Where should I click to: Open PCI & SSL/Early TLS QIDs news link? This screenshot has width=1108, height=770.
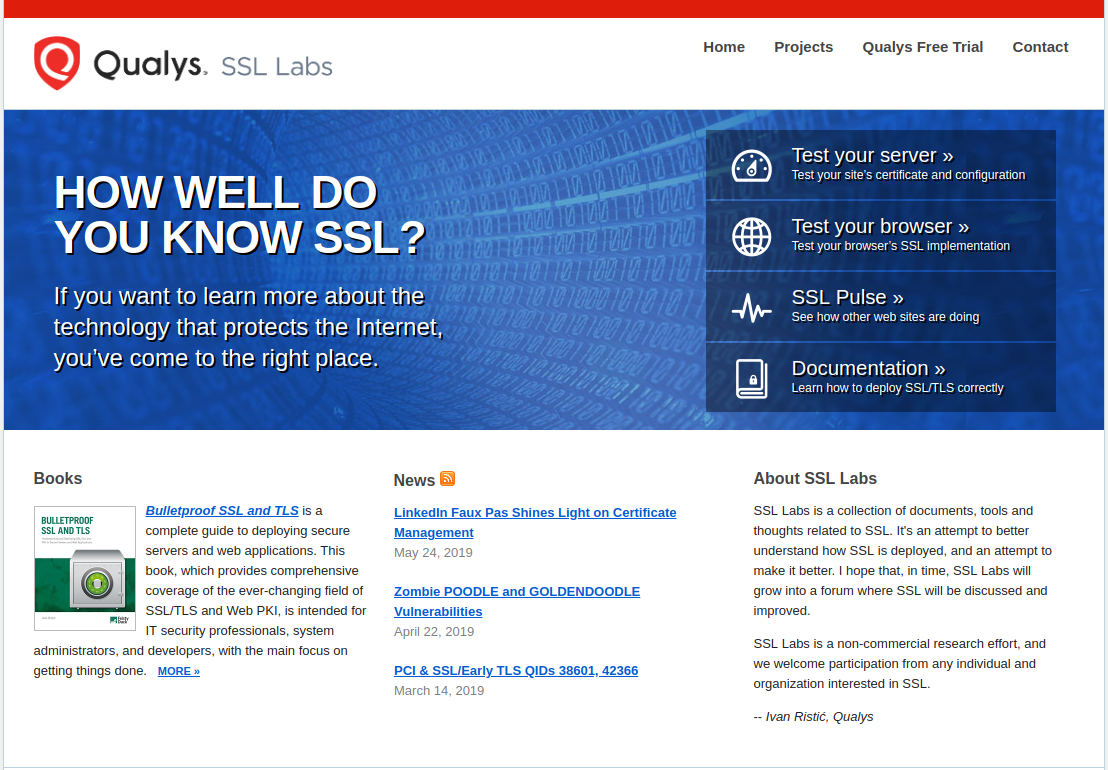(516, 671)
